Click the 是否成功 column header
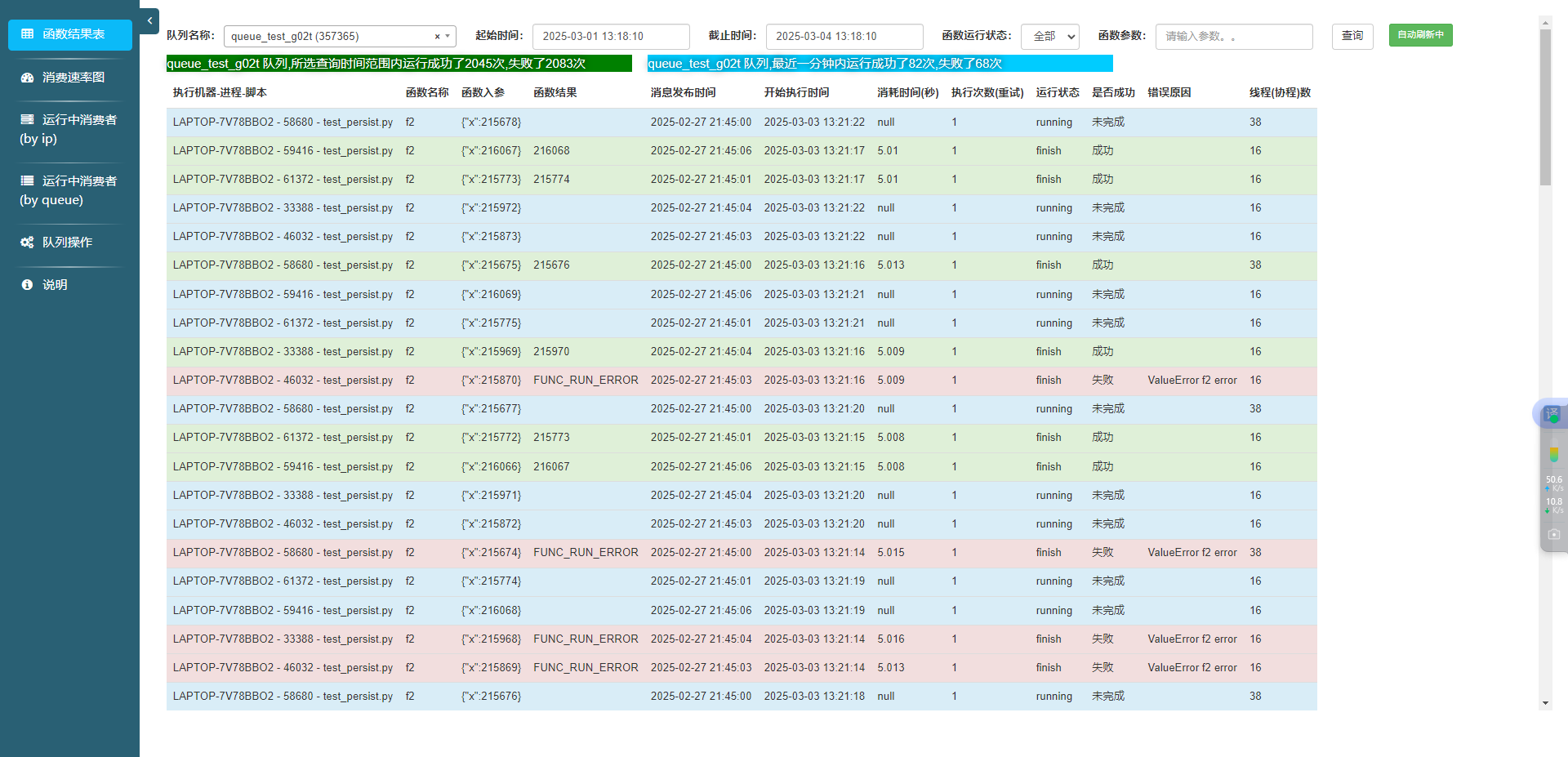1568x757 pixels. 1113,93
